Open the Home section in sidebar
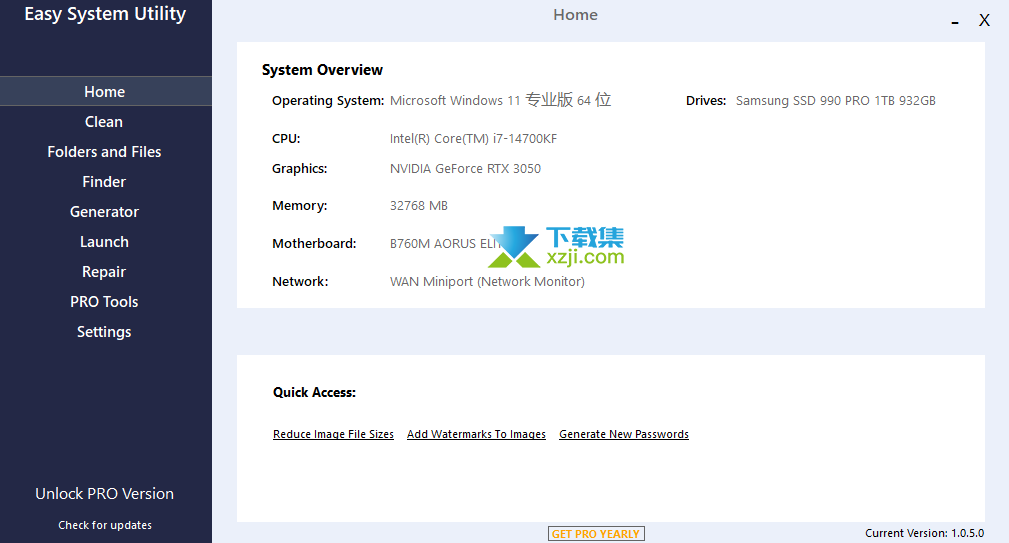The height and width of the screenshot is (543, 1009). (105, 91)
